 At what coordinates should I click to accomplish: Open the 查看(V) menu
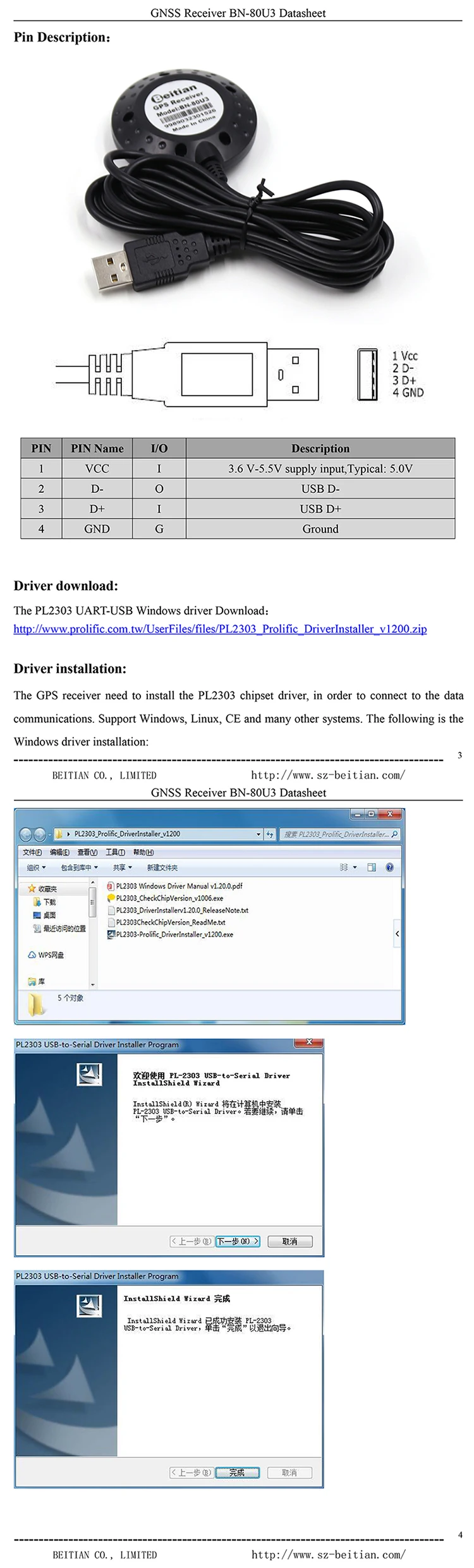tap(87, 852)
